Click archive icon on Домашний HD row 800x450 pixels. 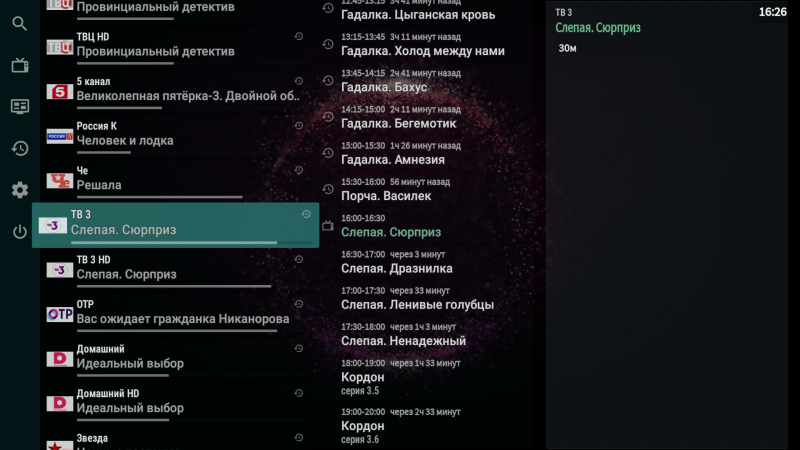pyautogui.click(x=299, y=393)
